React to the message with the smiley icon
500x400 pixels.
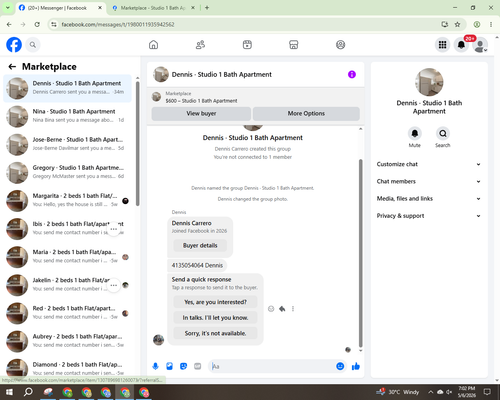(271, 309)
